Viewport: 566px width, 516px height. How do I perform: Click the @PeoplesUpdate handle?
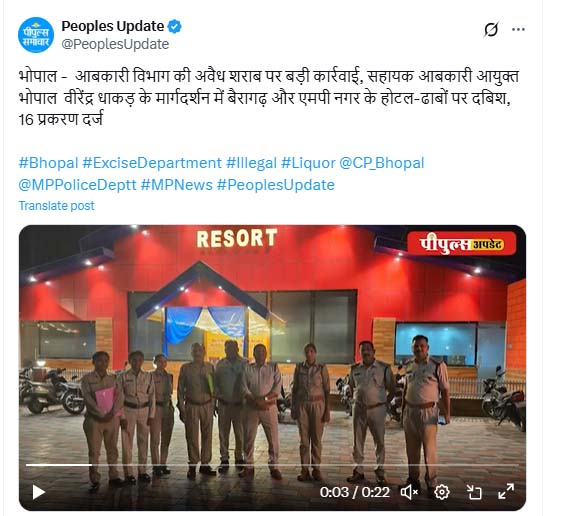tap(115, 44)
